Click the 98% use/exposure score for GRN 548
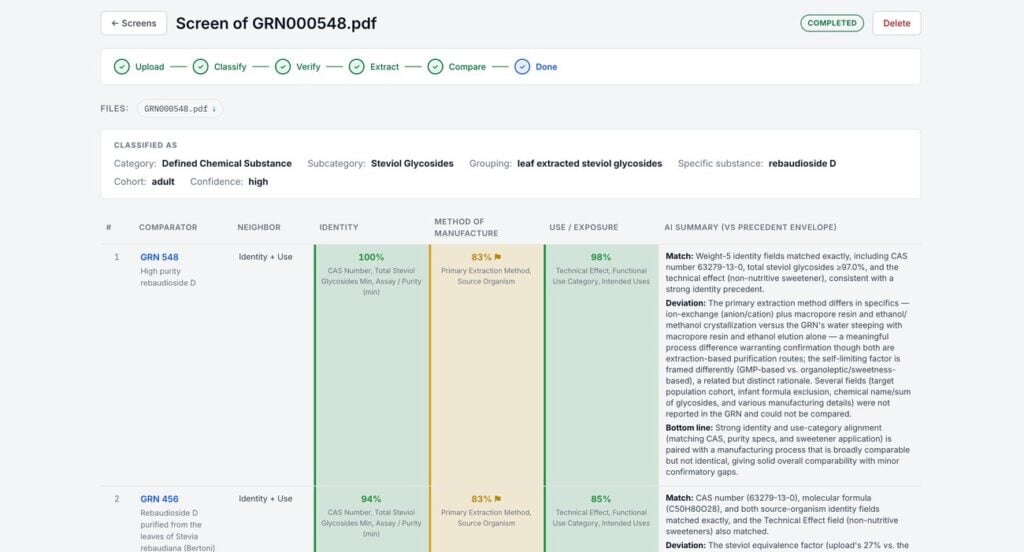Viewport: 1024px width, 552px height. click(x=601, y=257)
